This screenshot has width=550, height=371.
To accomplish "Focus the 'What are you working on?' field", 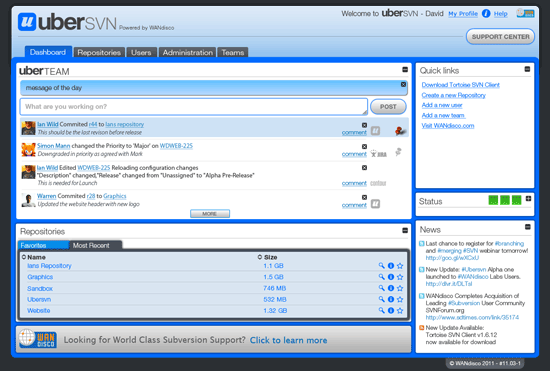I will click(194, 107).
